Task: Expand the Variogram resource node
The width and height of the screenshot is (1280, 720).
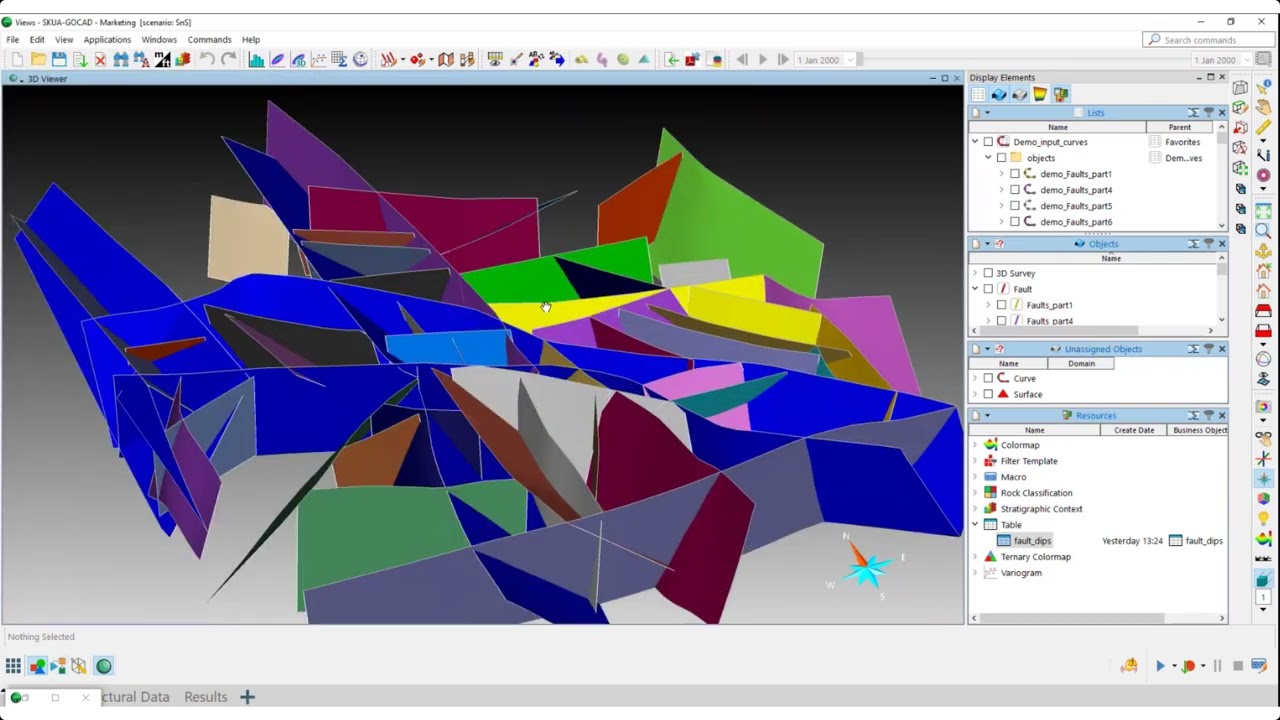Action: [975, 573]
